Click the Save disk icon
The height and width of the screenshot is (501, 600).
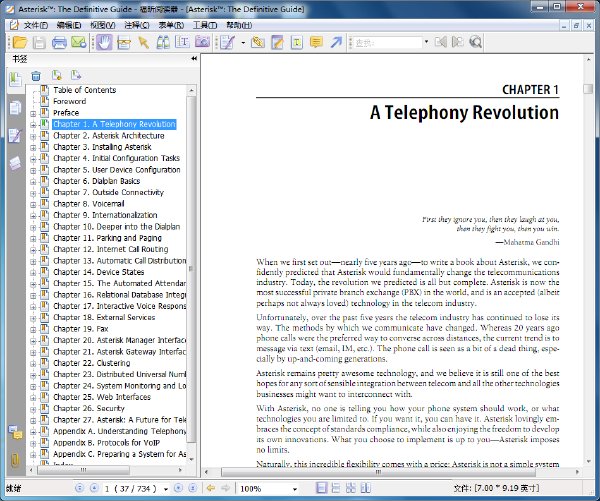click(39, 42)
